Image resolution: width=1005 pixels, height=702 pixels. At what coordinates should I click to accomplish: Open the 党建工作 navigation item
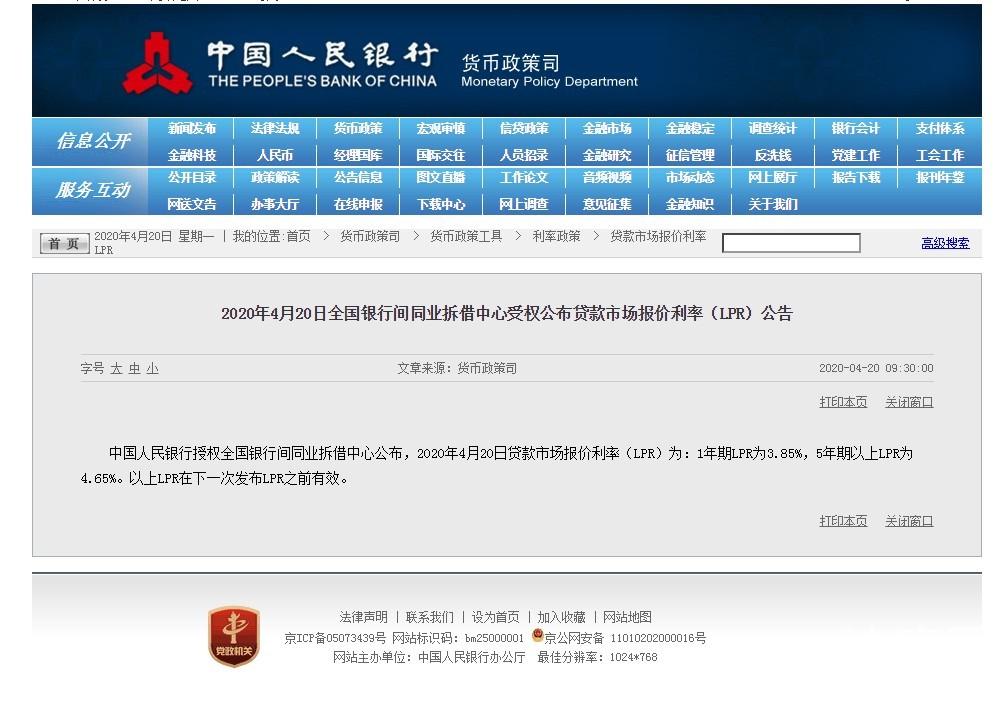click(856, 155)
